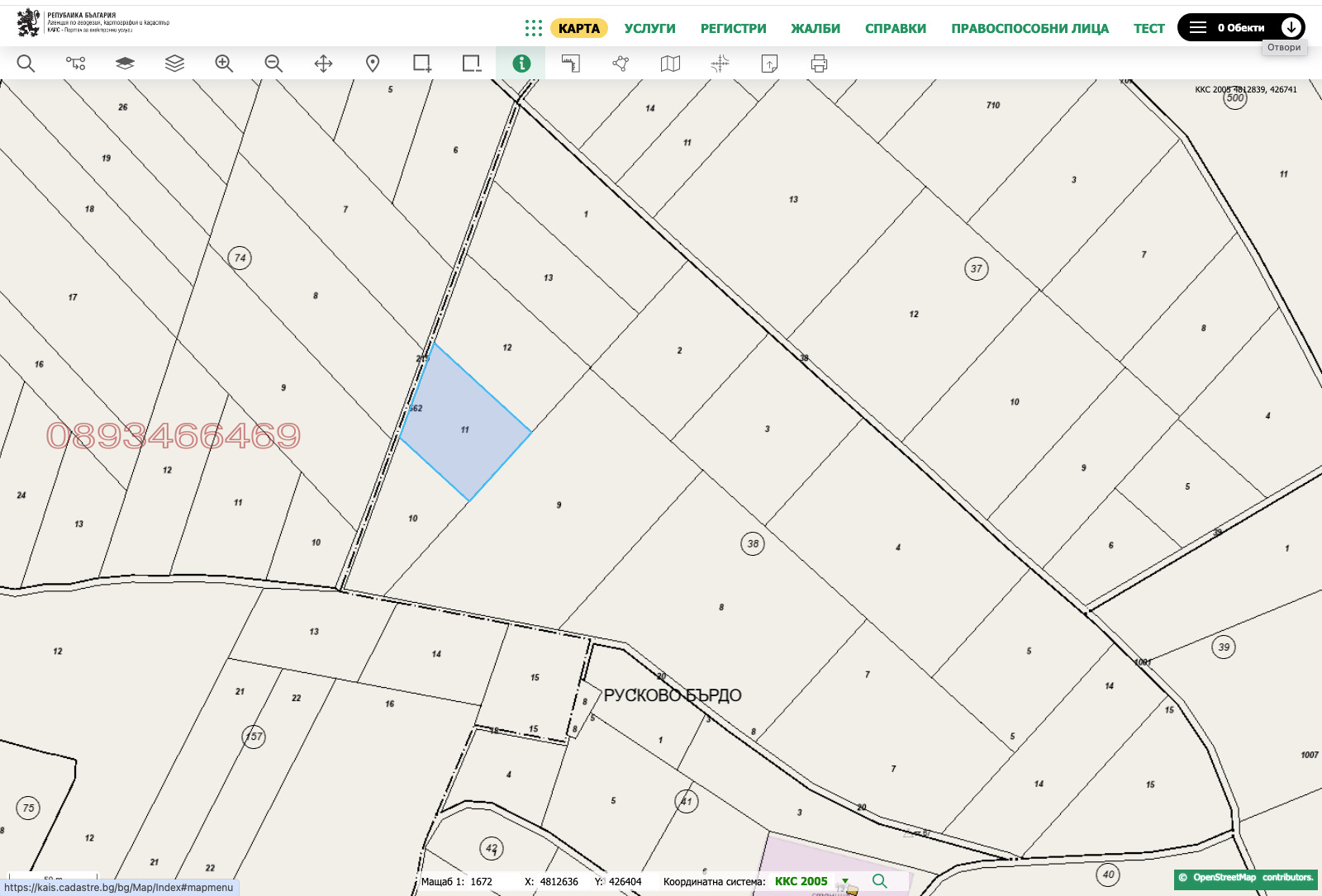
Task: Open the green dots apps grid
Action: [x=534, y=28]
